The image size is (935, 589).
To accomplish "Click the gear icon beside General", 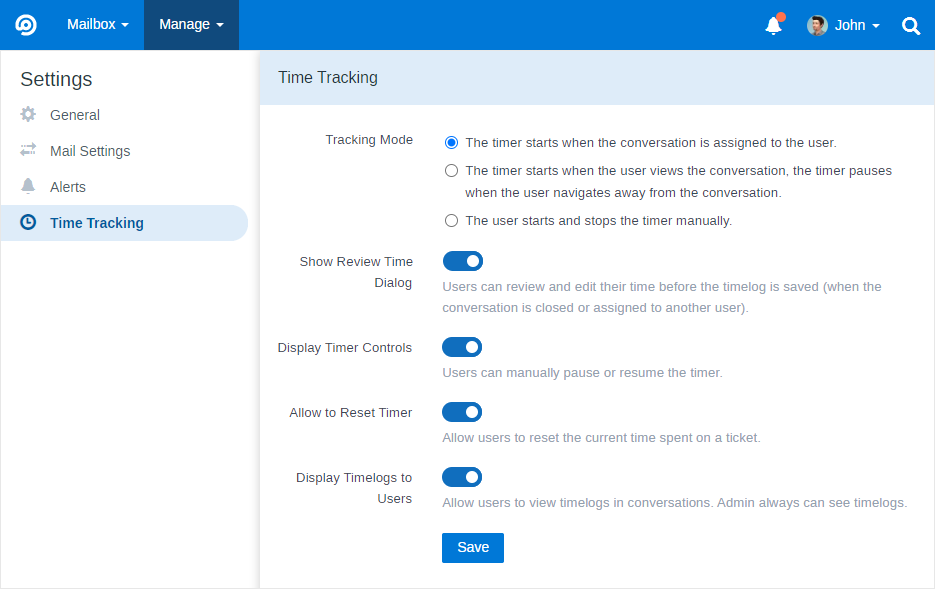I will pyautogui.click(x=28, y=114).
